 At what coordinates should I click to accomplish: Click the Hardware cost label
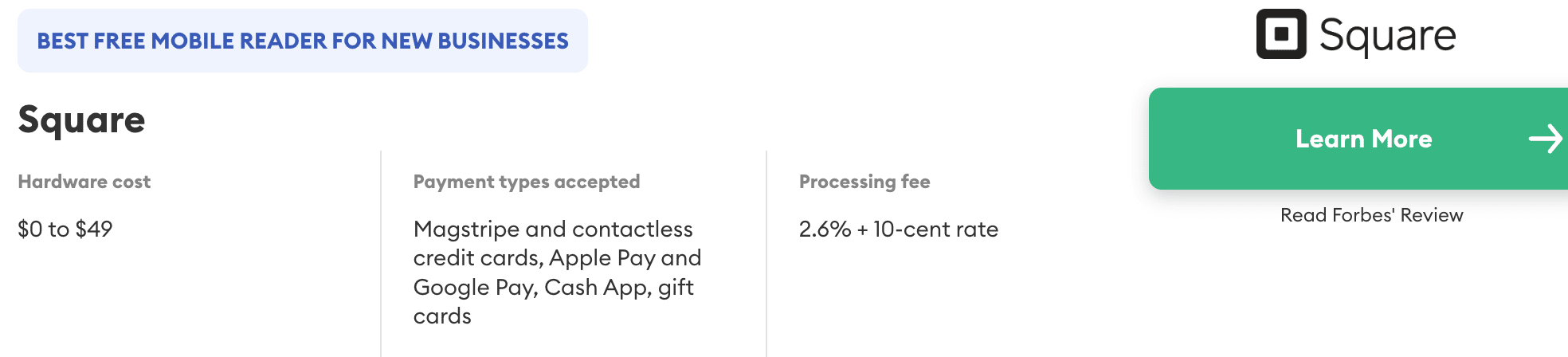pyautogui.click(x=84, y=182)
